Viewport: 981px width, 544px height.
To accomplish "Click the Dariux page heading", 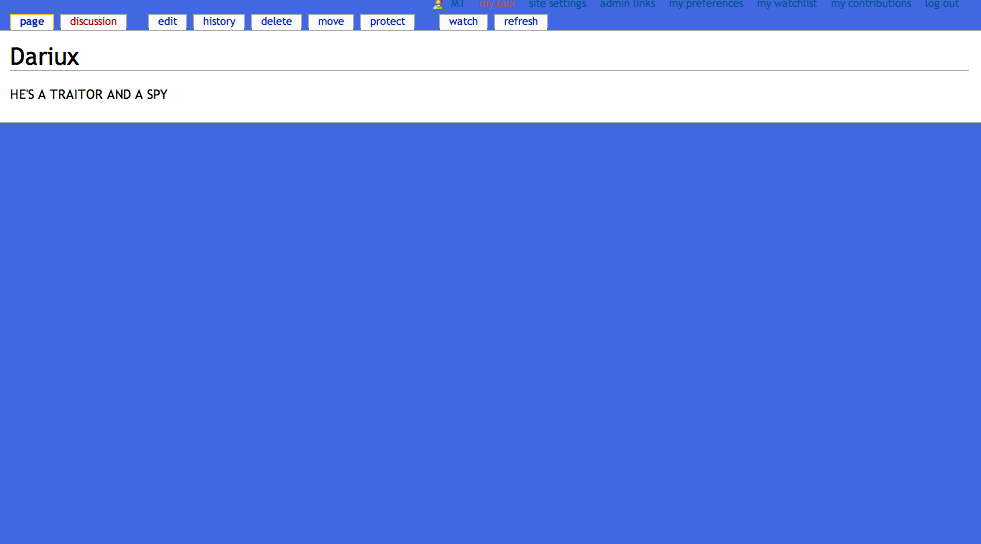I will [44, 57].
